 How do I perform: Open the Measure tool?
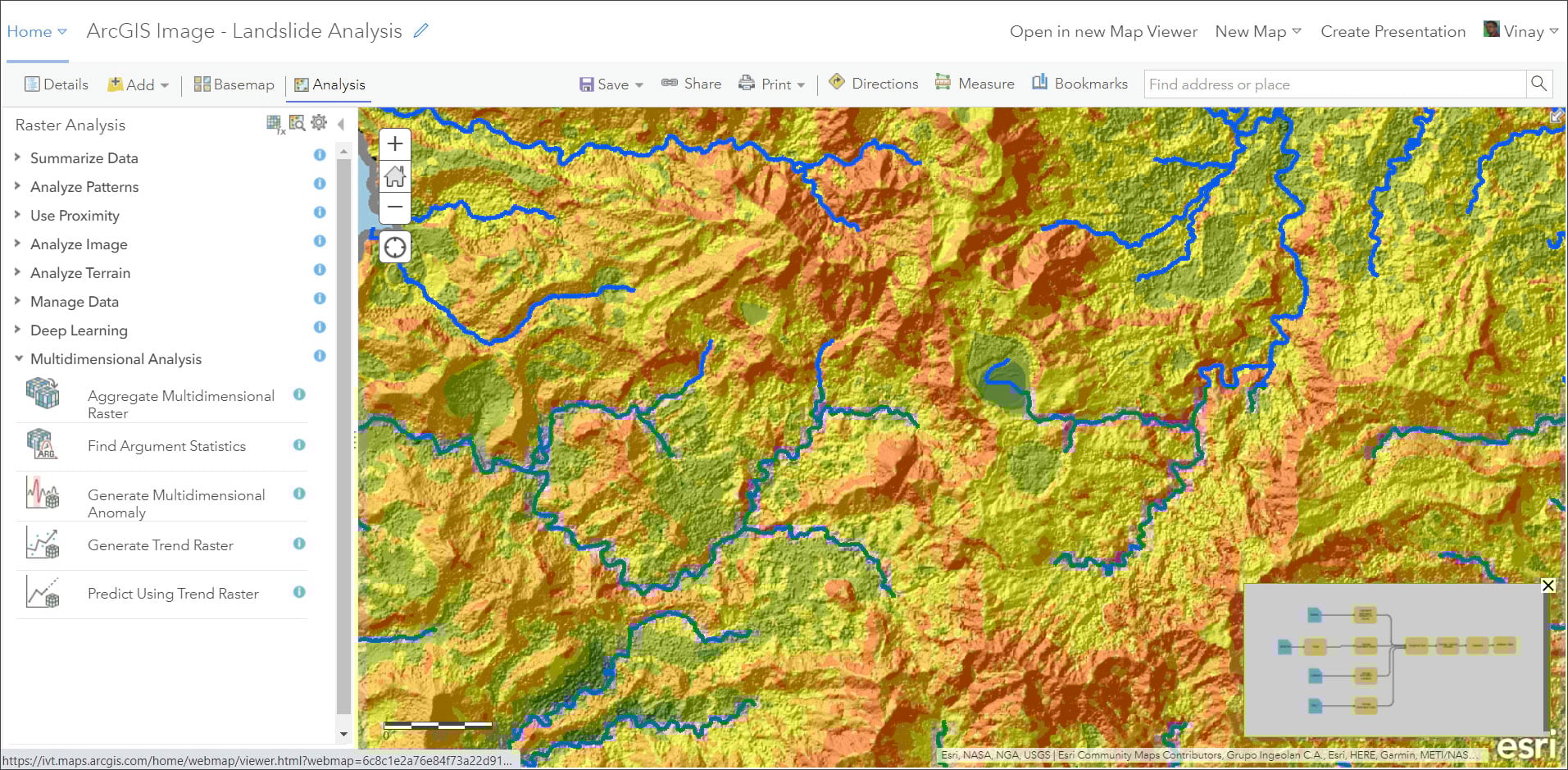(975, 83)
